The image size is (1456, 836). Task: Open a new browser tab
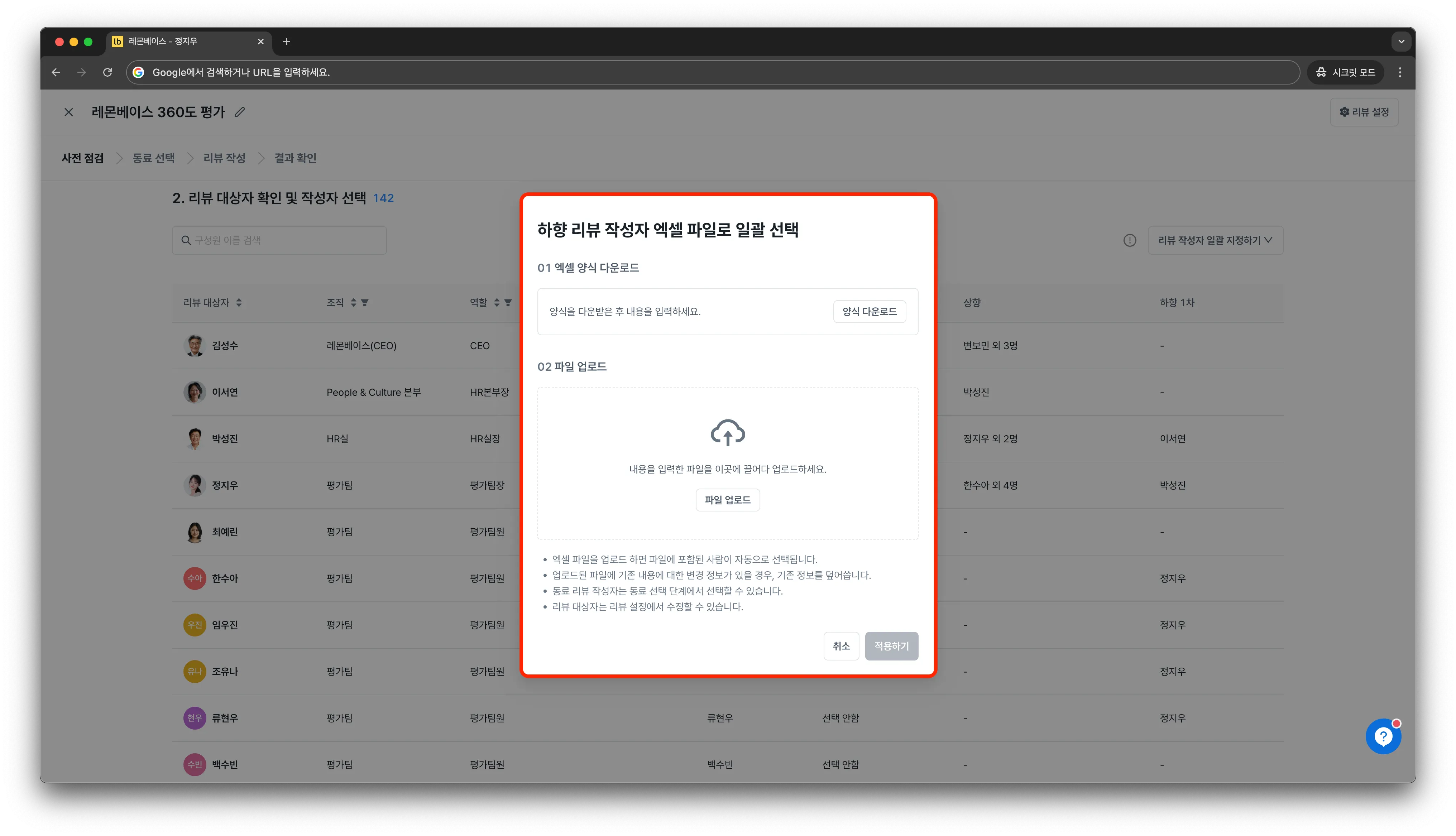click(287, 41)
